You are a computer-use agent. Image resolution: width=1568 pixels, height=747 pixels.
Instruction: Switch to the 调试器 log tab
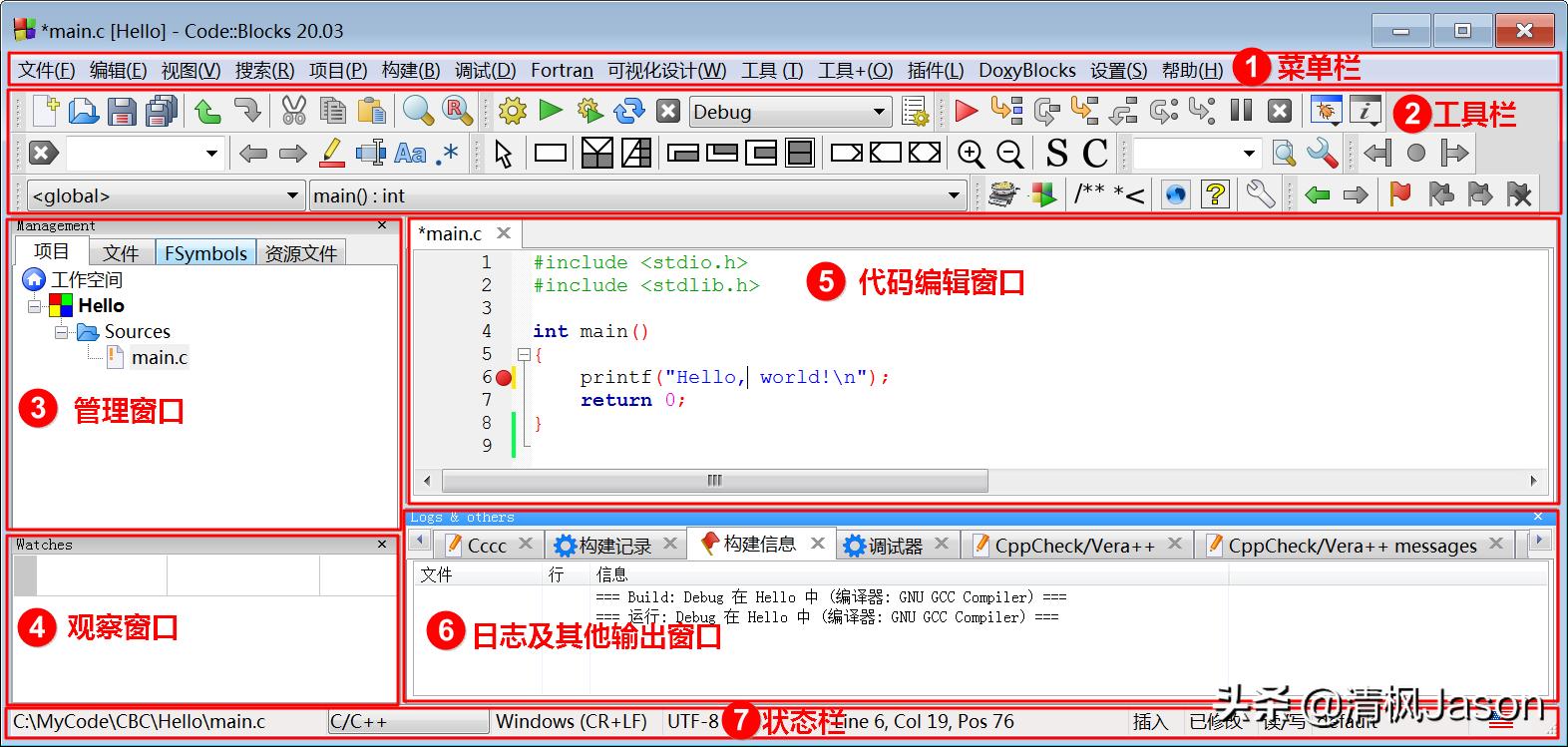click(x=896, y=546)
